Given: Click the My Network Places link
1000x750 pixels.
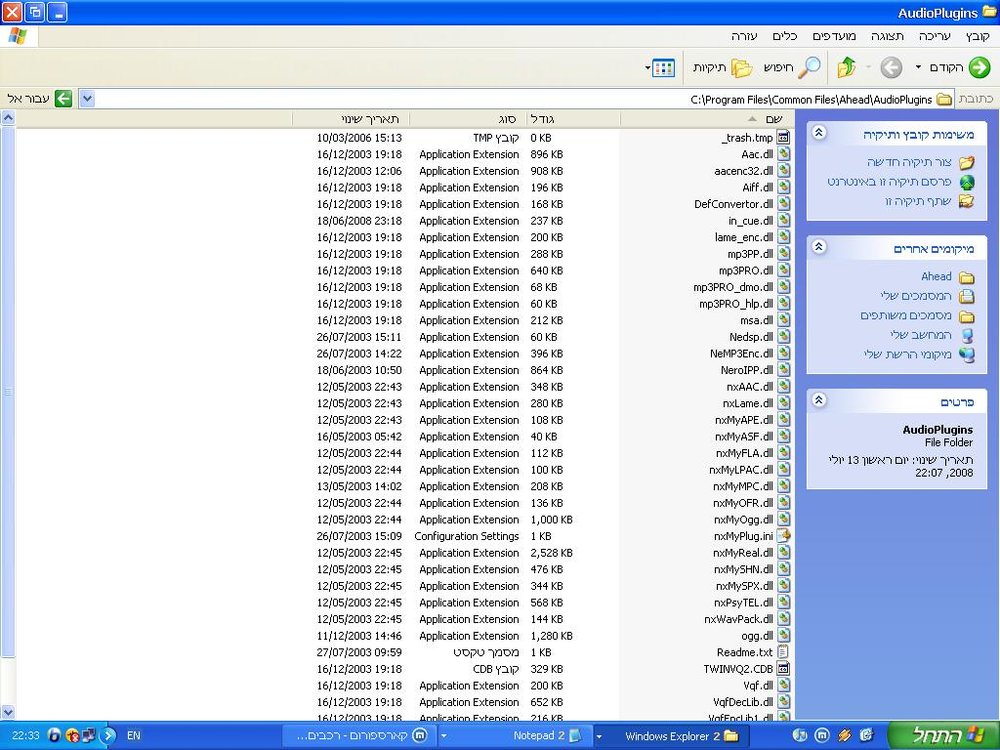Looking at the screenshot, I should pyautogui.click(x=908, y=354).
